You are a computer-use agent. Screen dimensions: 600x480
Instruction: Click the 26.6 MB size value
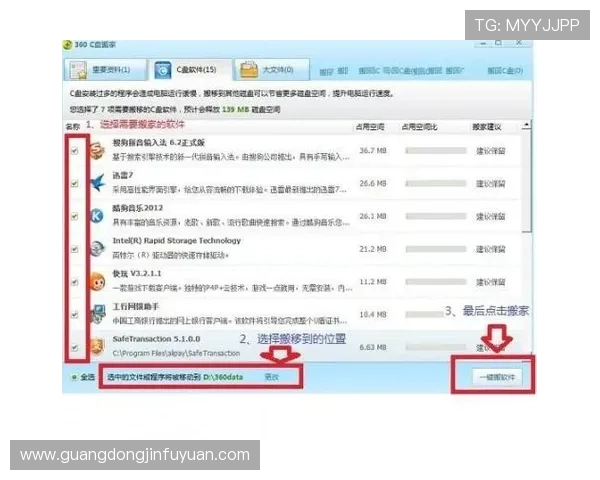click(x=373, y=183)
